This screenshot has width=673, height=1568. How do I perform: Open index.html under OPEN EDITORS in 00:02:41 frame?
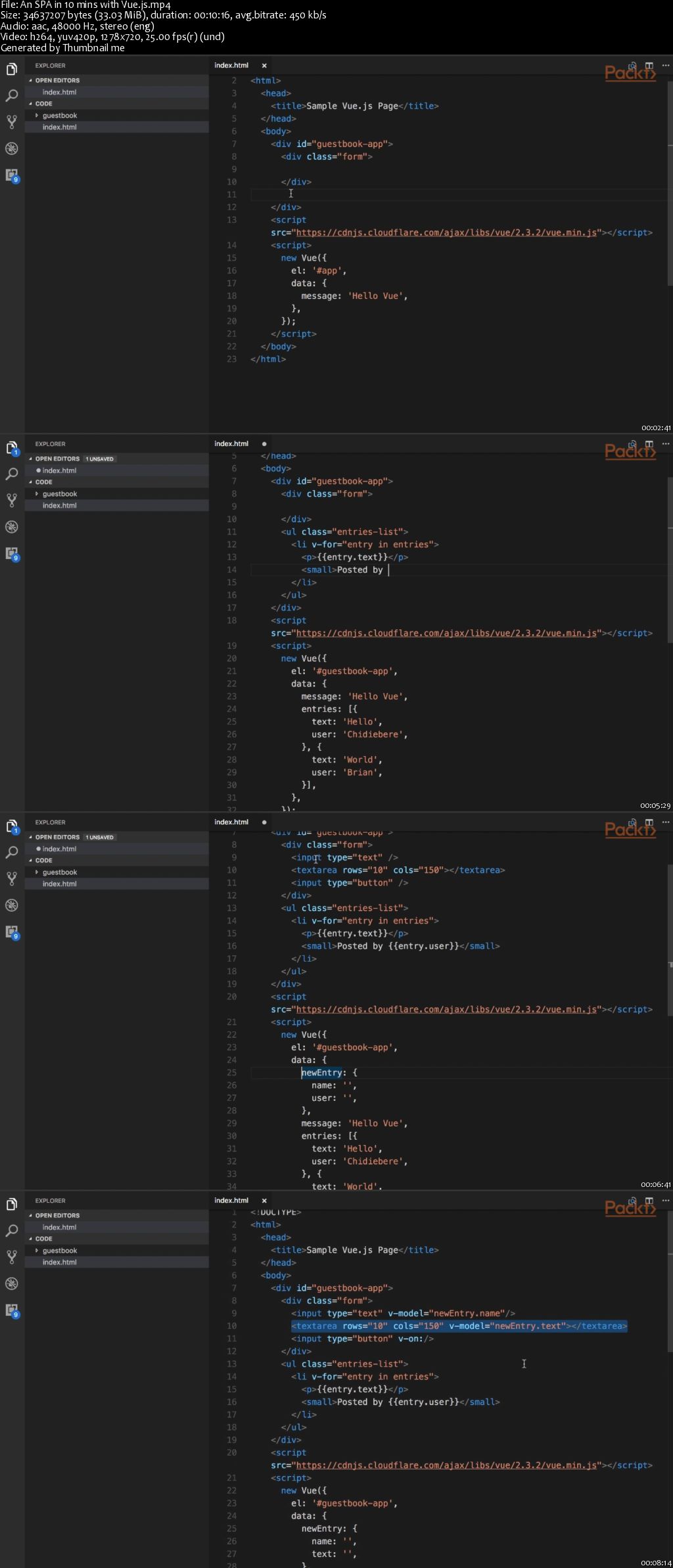click(117, 92)
